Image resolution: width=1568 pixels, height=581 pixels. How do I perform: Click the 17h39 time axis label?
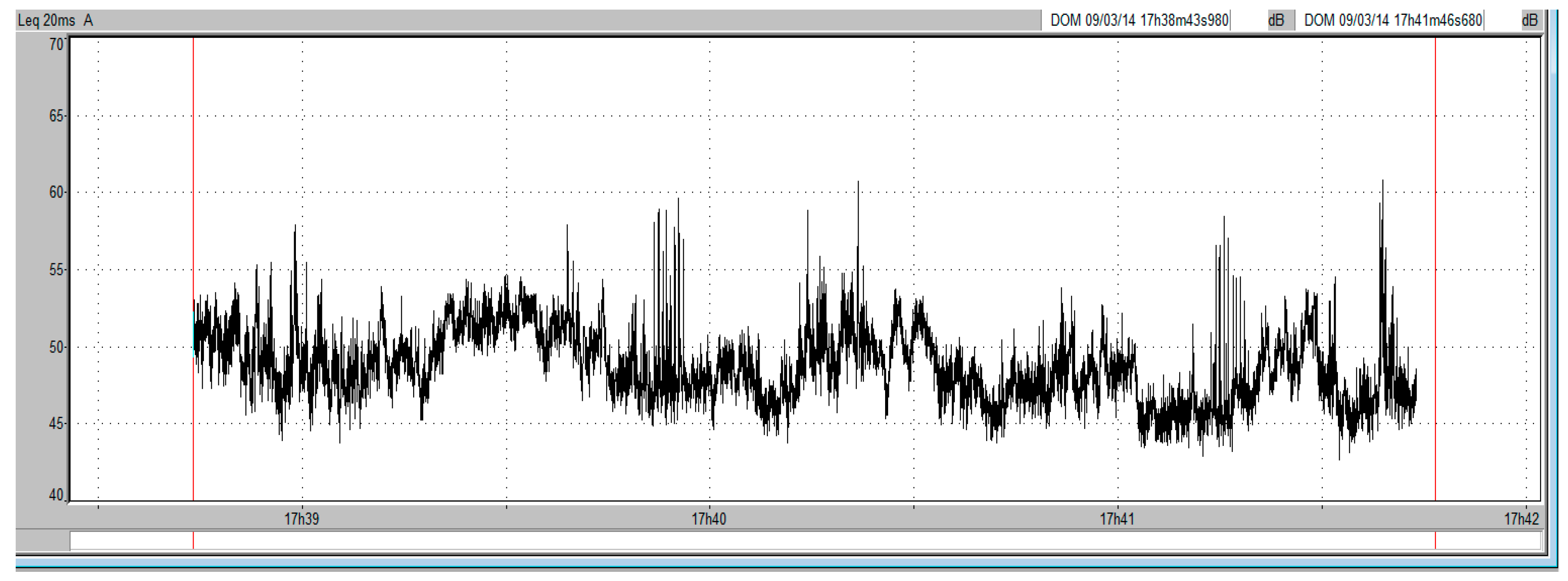pyautogui.click(x=301, y=519)
